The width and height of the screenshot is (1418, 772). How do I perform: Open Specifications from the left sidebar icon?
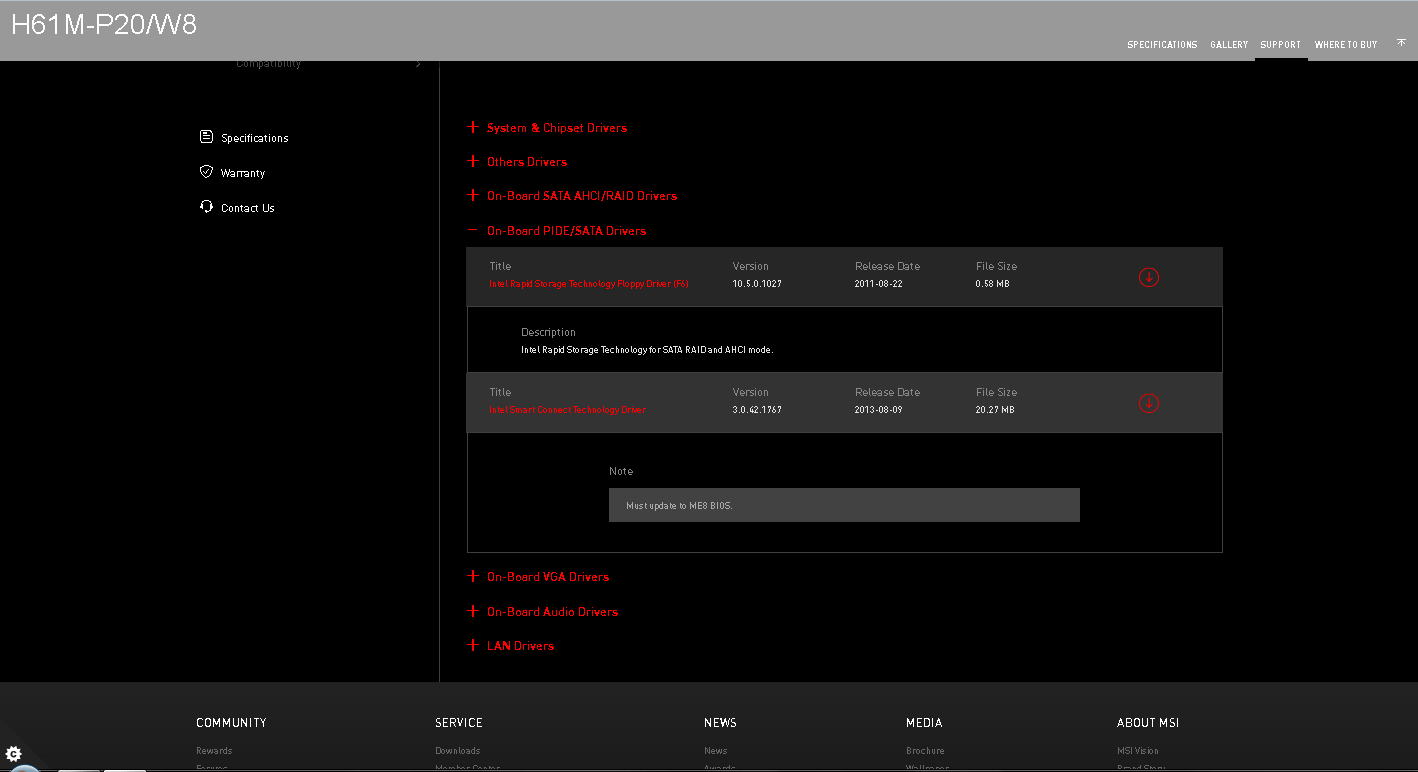click(x=206, y=137)
